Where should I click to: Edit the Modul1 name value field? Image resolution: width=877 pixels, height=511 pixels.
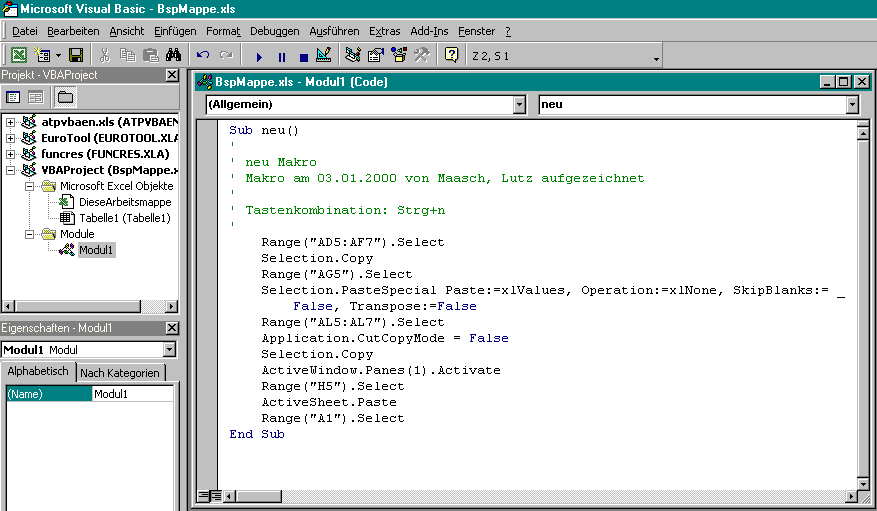(x=133, y=394)
